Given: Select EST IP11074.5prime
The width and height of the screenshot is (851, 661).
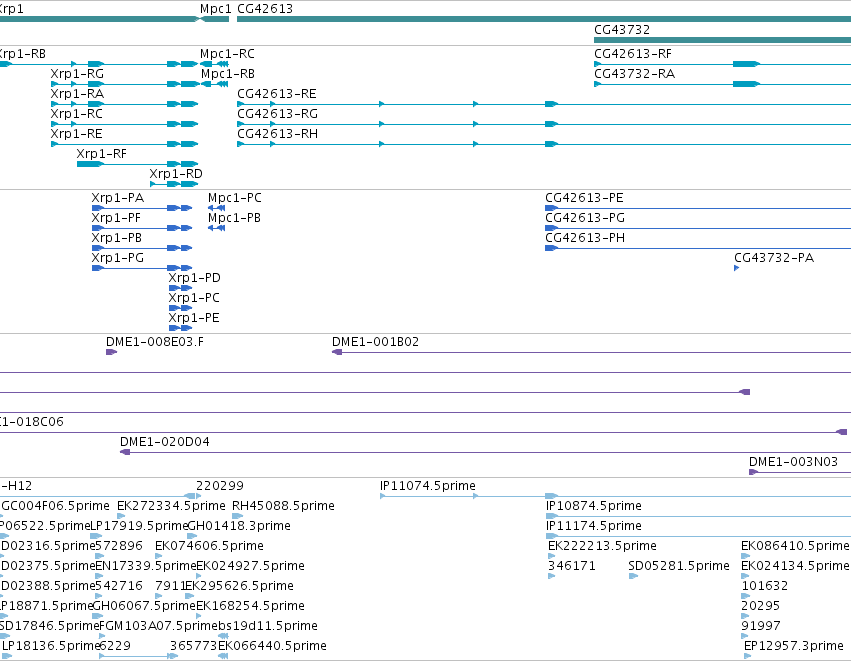Looking at the screenshot, I should (x=428, y=486).
